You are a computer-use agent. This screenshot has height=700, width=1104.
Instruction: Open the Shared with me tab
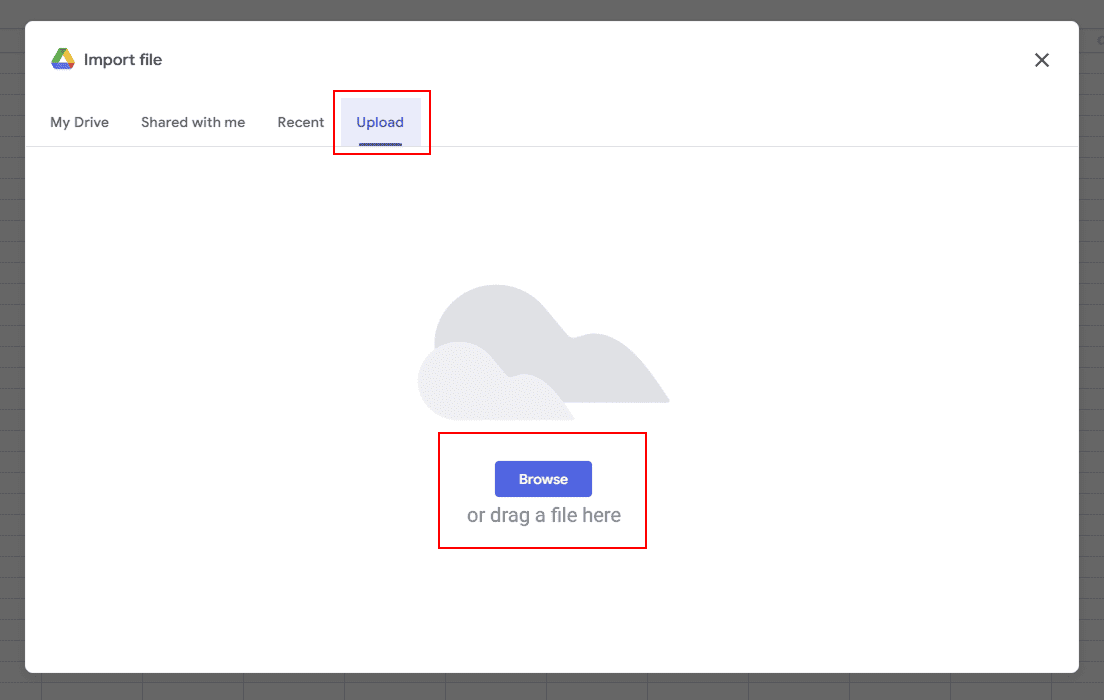193,122
